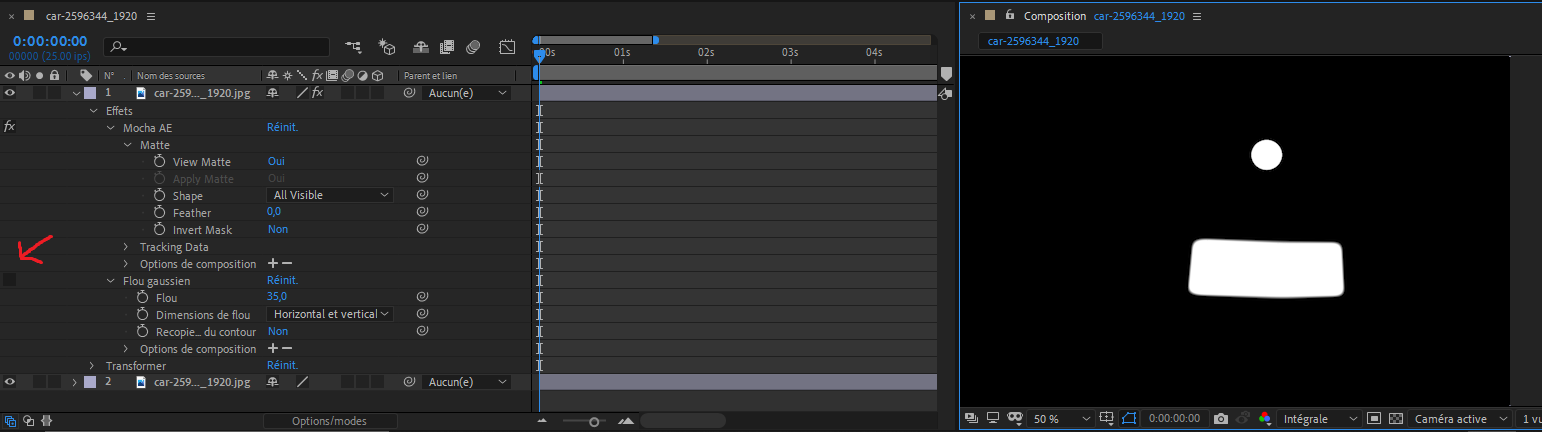Enable motion blur icon in timeline toolbar

[474, 46]
